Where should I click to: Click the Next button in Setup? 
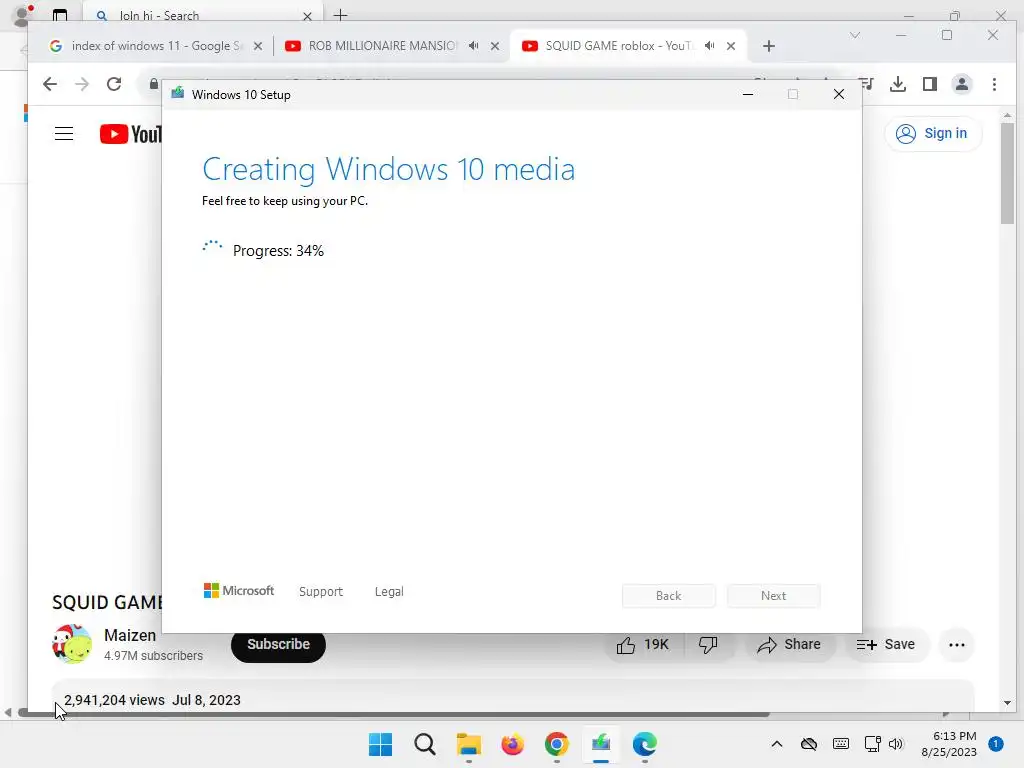[x=773, y=596]
